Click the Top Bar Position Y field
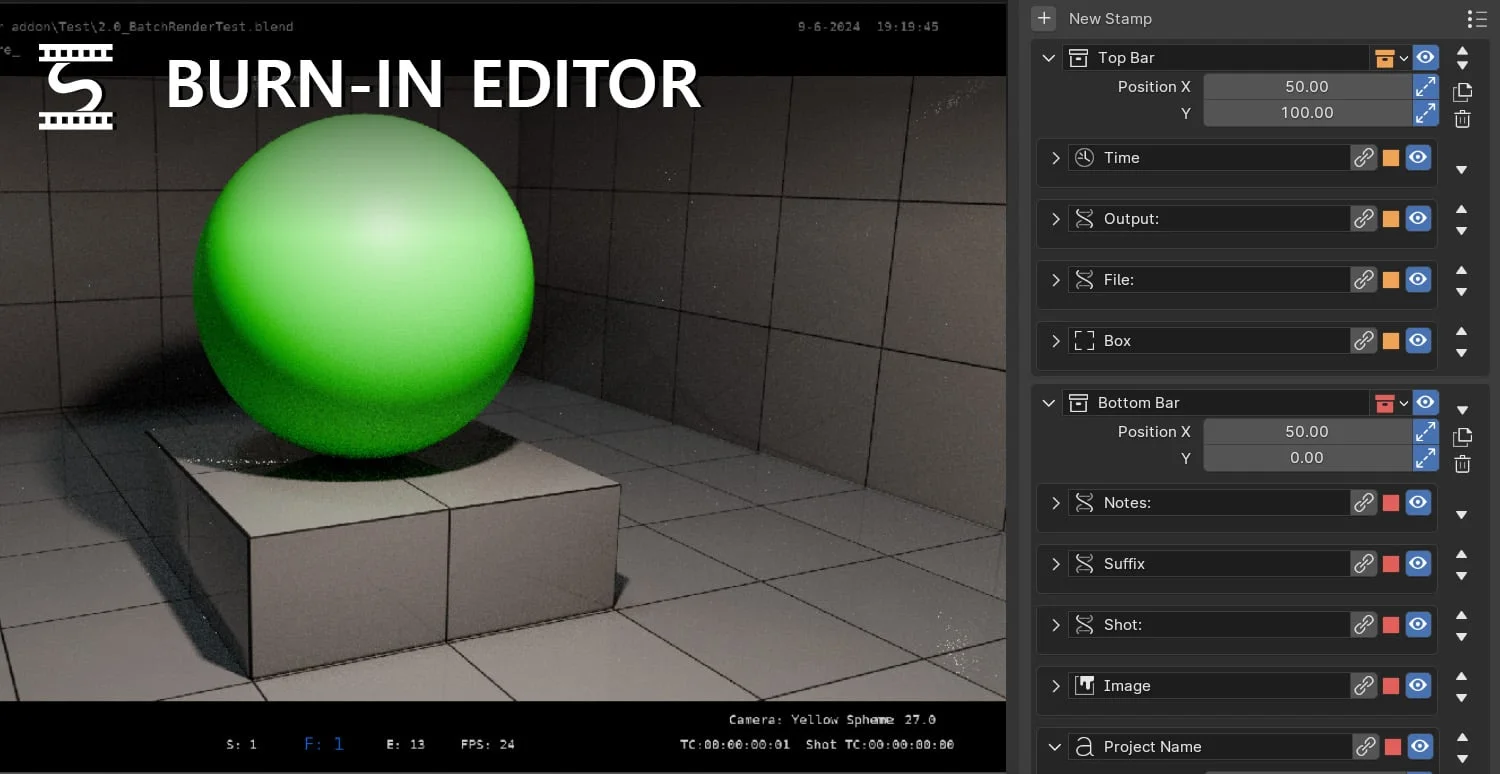 click(x=1305, y=112)
